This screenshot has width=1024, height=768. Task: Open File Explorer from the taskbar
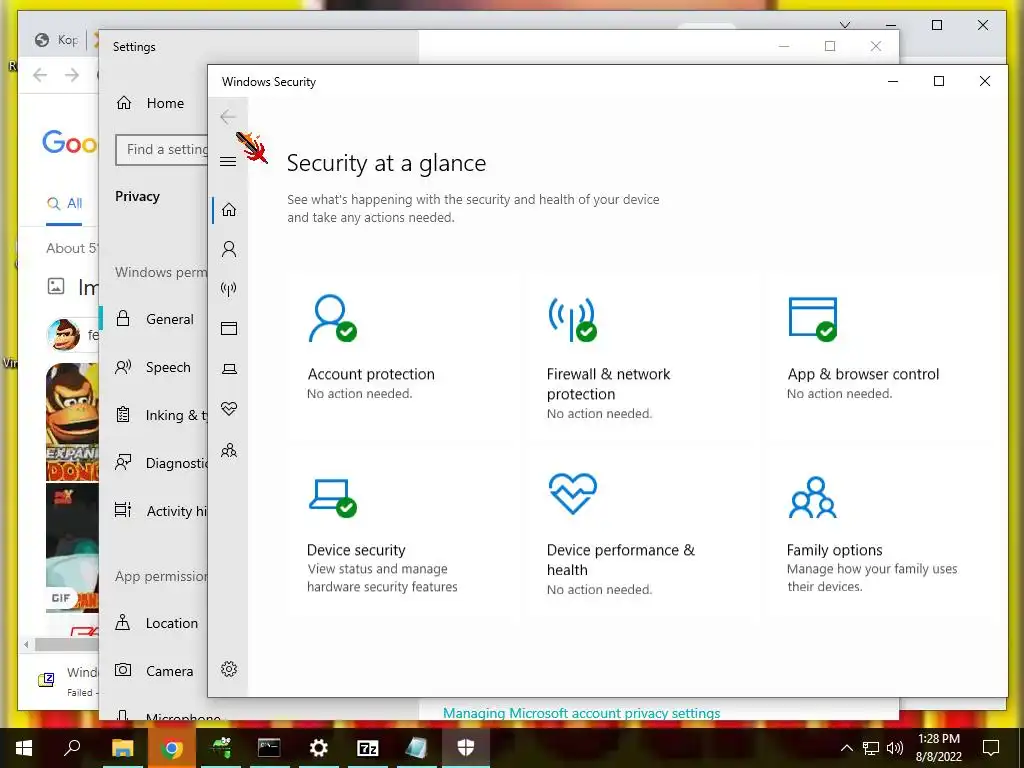(x=122, y=748)
